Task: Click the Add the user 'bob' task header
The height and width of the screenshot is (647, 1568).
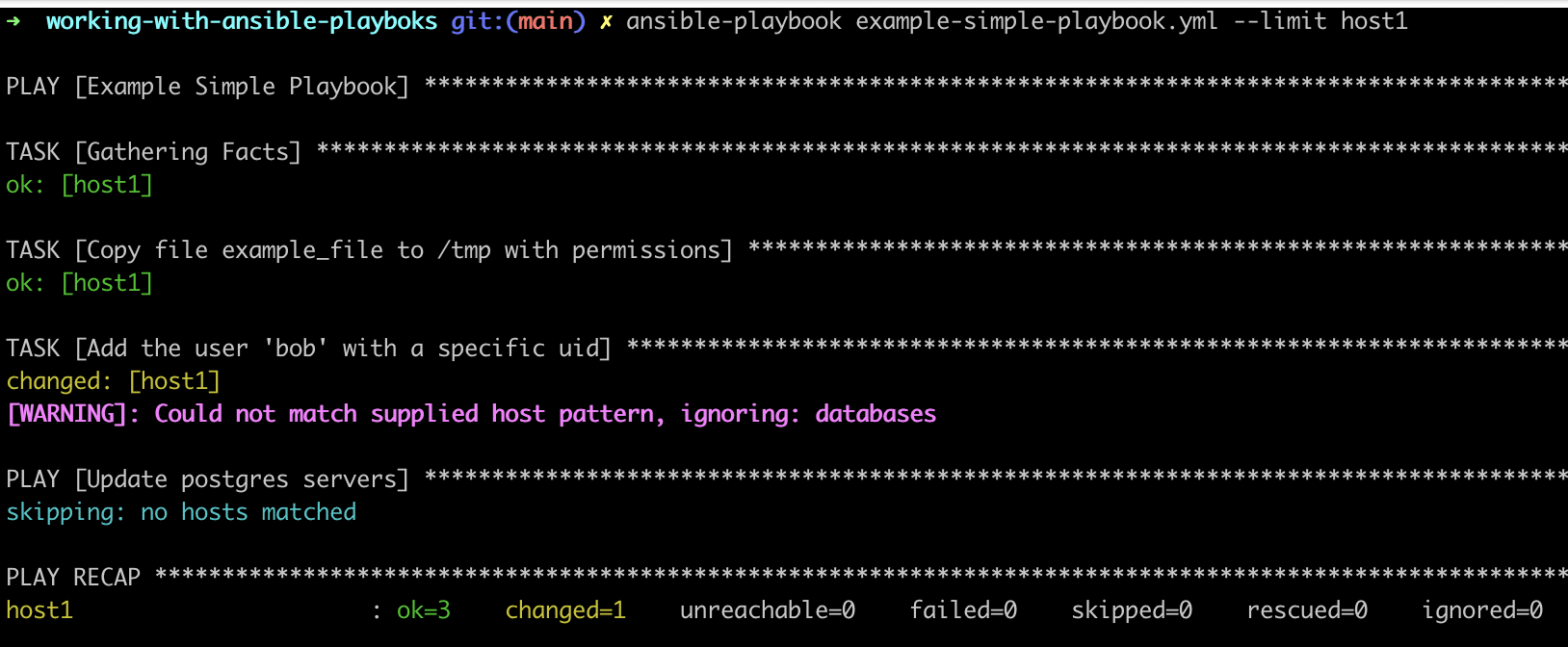Action: pyautogui.click(x=309, y=349)
